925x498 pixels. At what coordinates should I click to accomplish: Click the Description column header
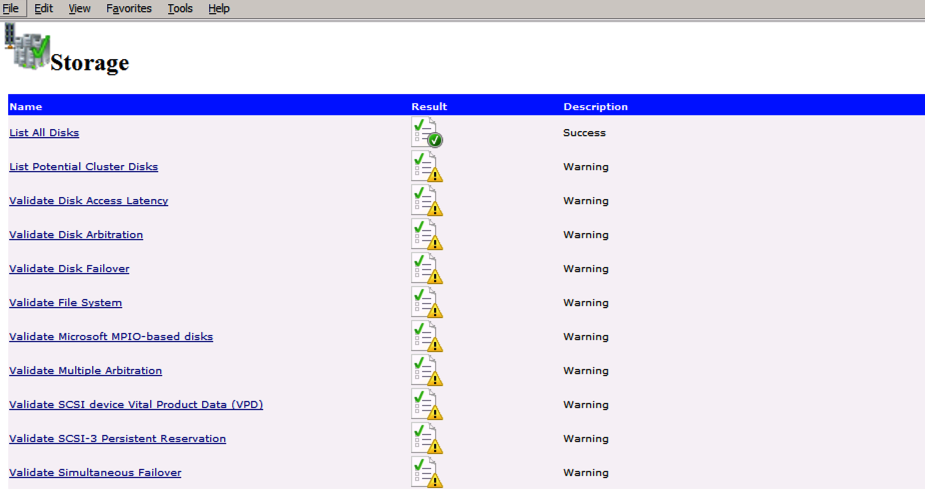click(595, 106)
